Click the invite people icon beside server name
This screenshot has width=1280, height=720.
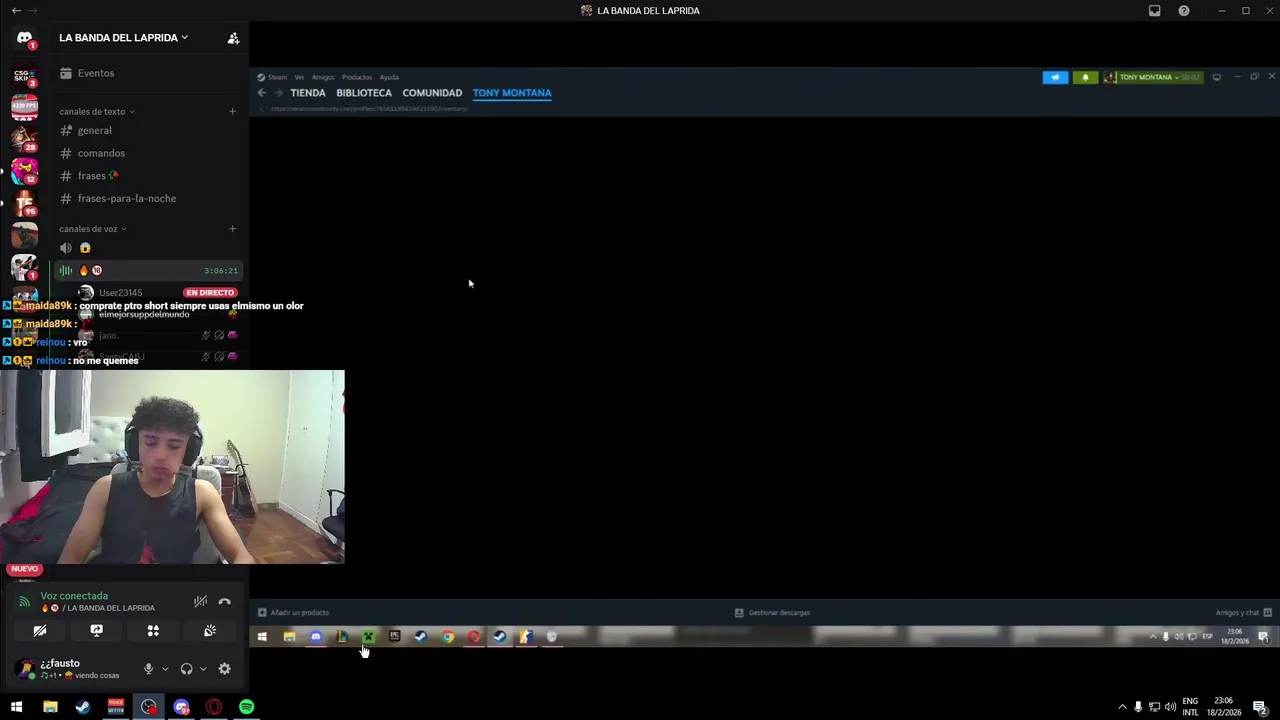pos(233,38)
